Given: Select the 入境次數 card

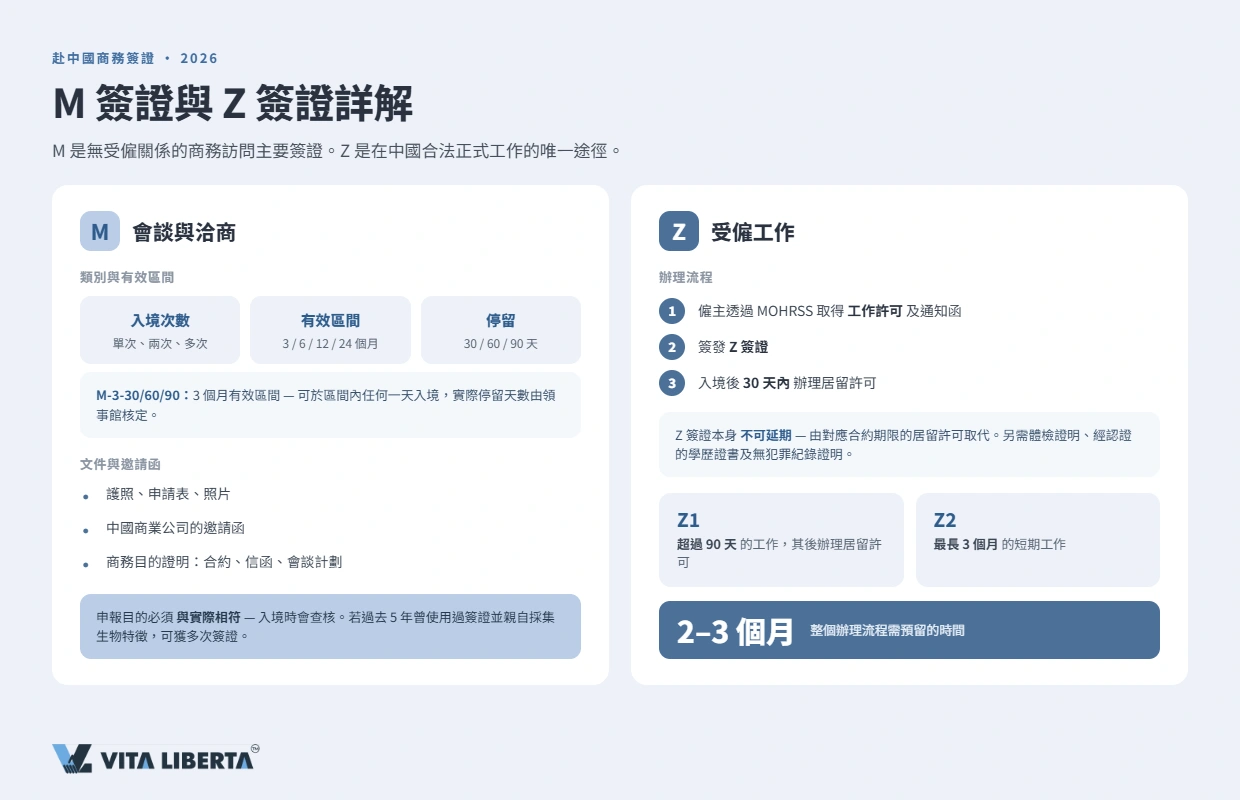Looking at the screenshot, I should tap(160, 330).
